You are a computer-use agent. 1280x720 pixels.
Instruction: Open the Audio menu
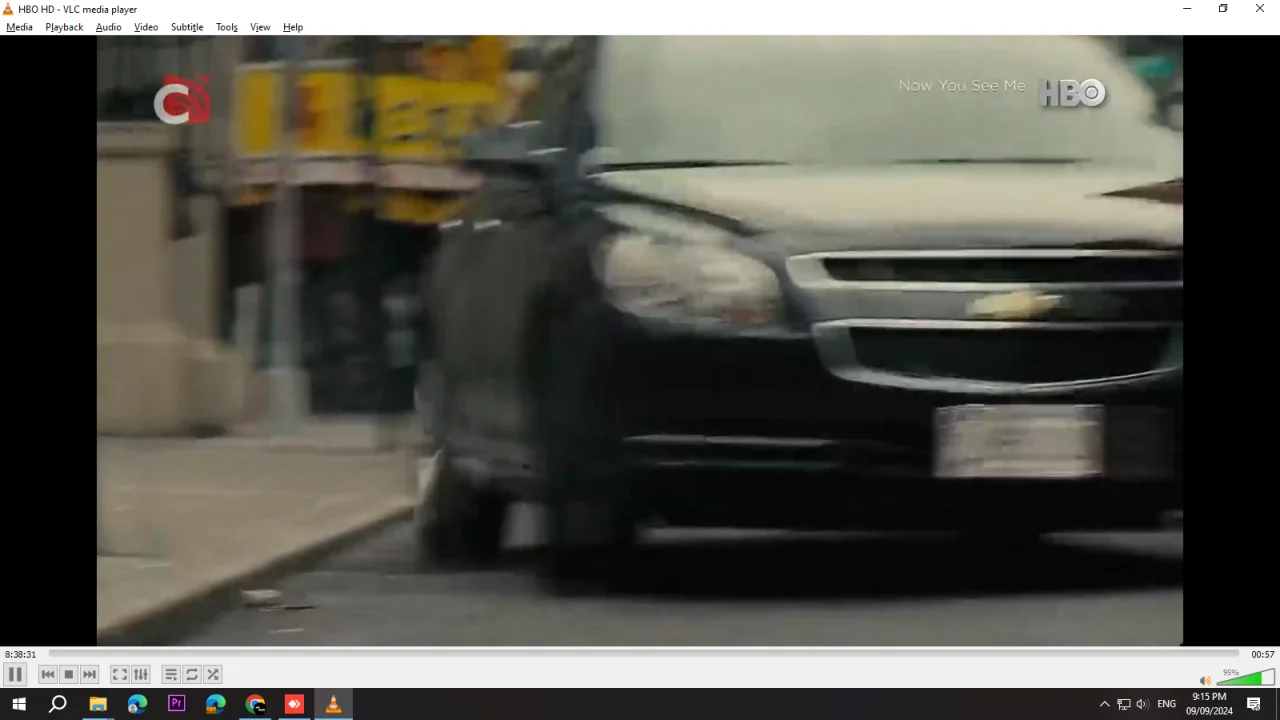(108, 27)
